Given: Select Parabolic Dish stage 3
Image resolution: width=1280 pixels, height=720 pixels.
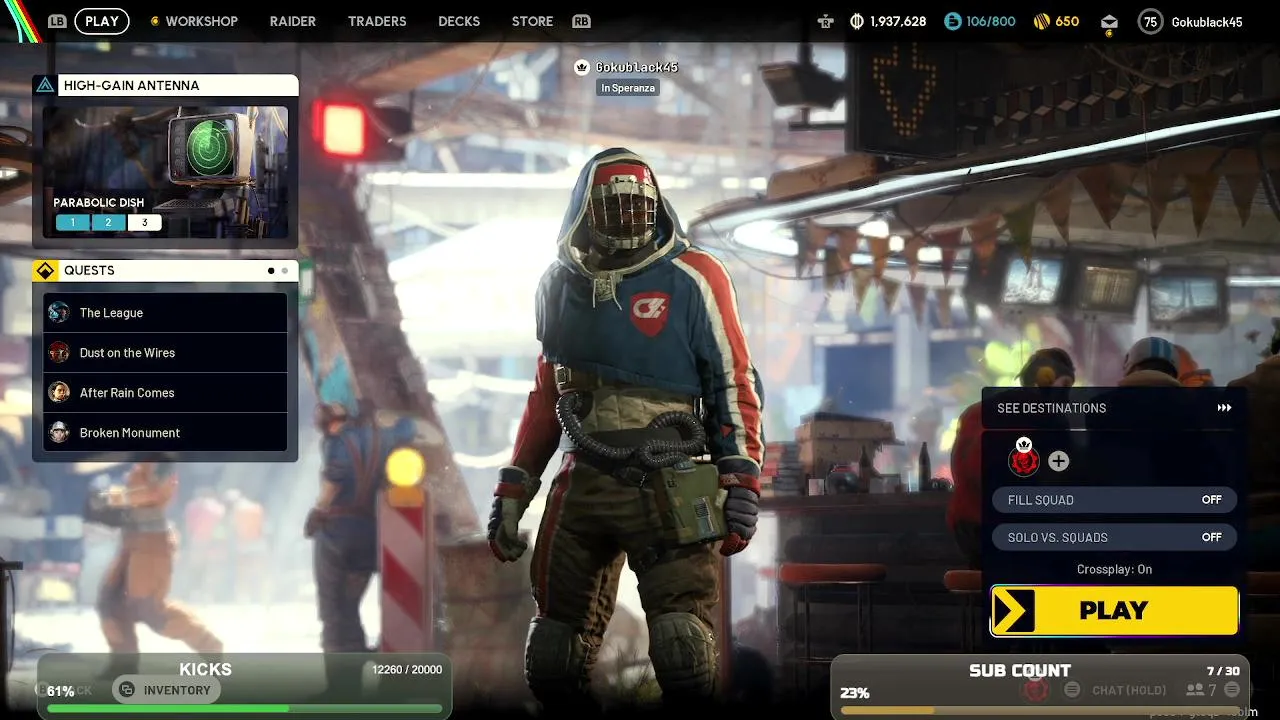Looking at the screenshot, I should point(144,222).
